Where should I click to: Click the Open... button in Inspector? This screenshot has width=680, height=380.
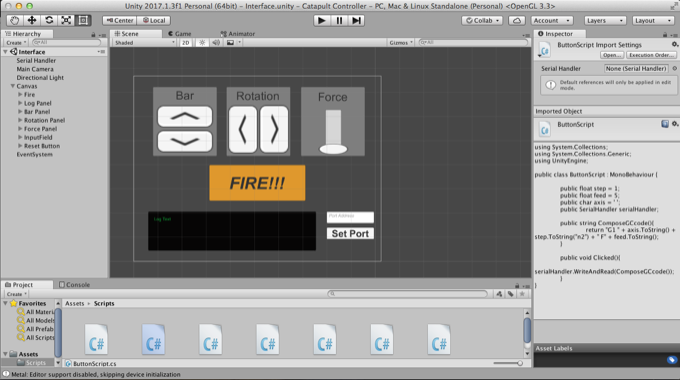(612, 55)
